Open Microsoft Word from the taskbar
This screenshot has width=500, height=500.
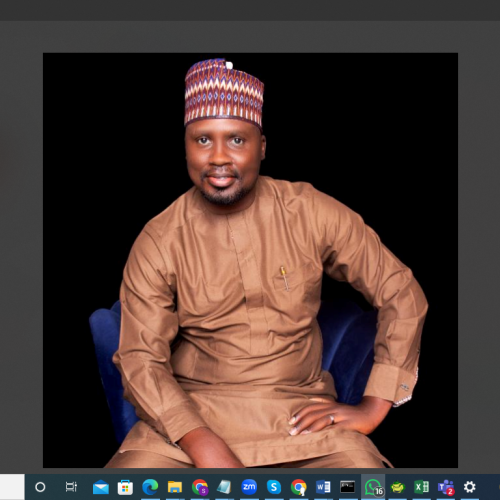323,487
